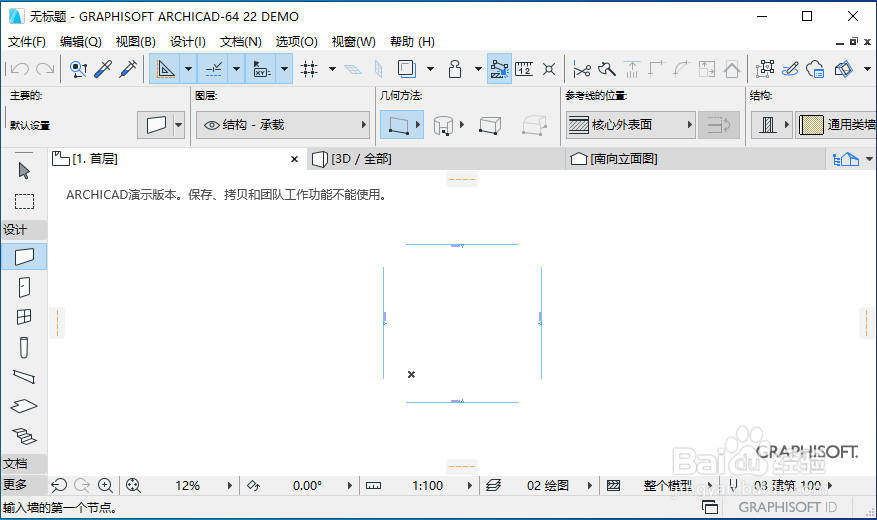Click the 通用类墙 fill swatch
The height and width of the screenshot is (520, 877).
811,125
